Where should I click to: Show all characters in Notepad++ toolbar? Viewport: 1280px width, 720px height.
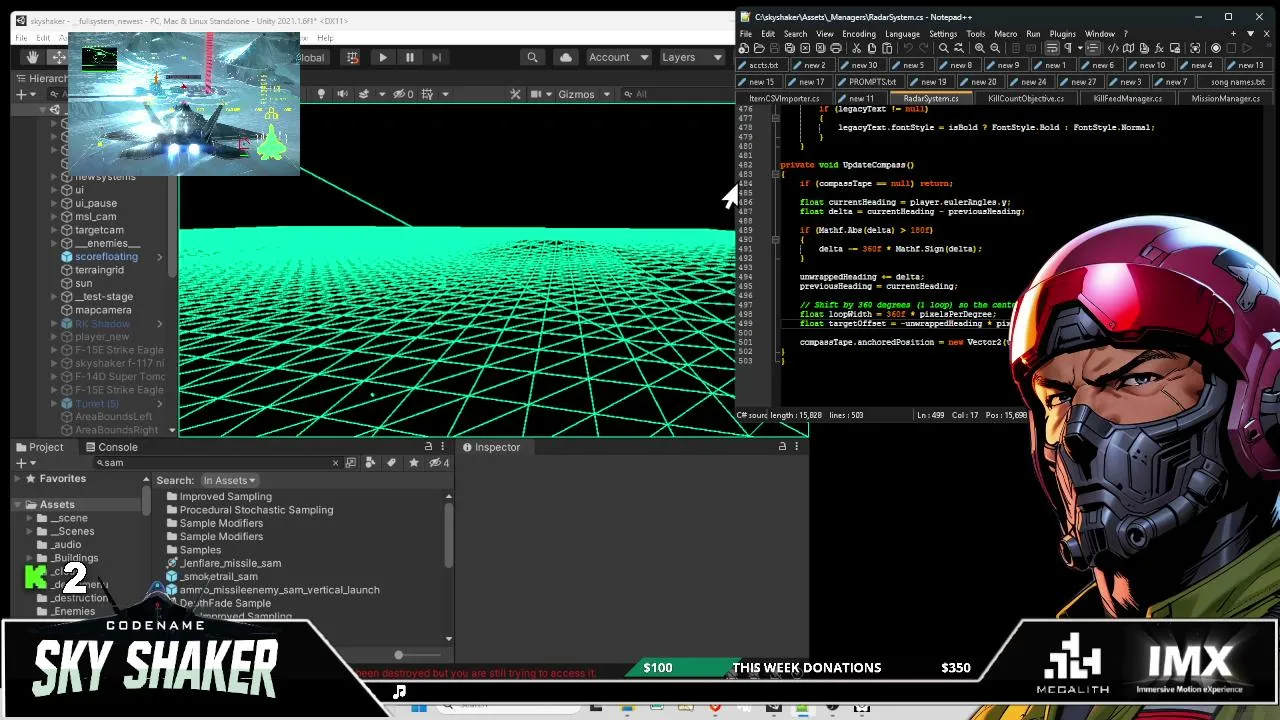point(1067,49)
